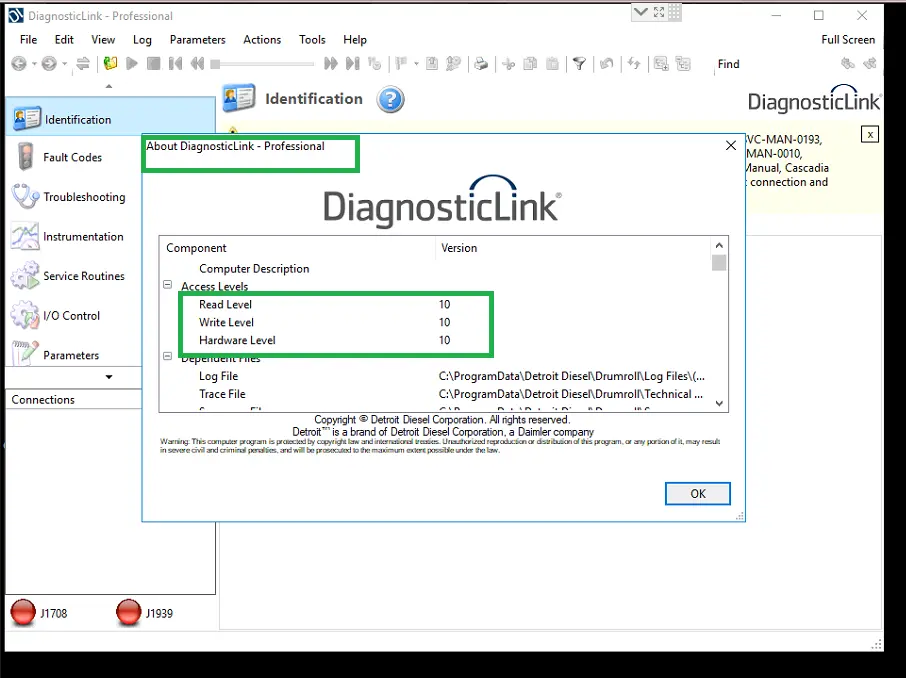The width and height of the screenshot is (906, 678).
Task: Click find previous binoculars icon
Action: click(x=848, y=64)
